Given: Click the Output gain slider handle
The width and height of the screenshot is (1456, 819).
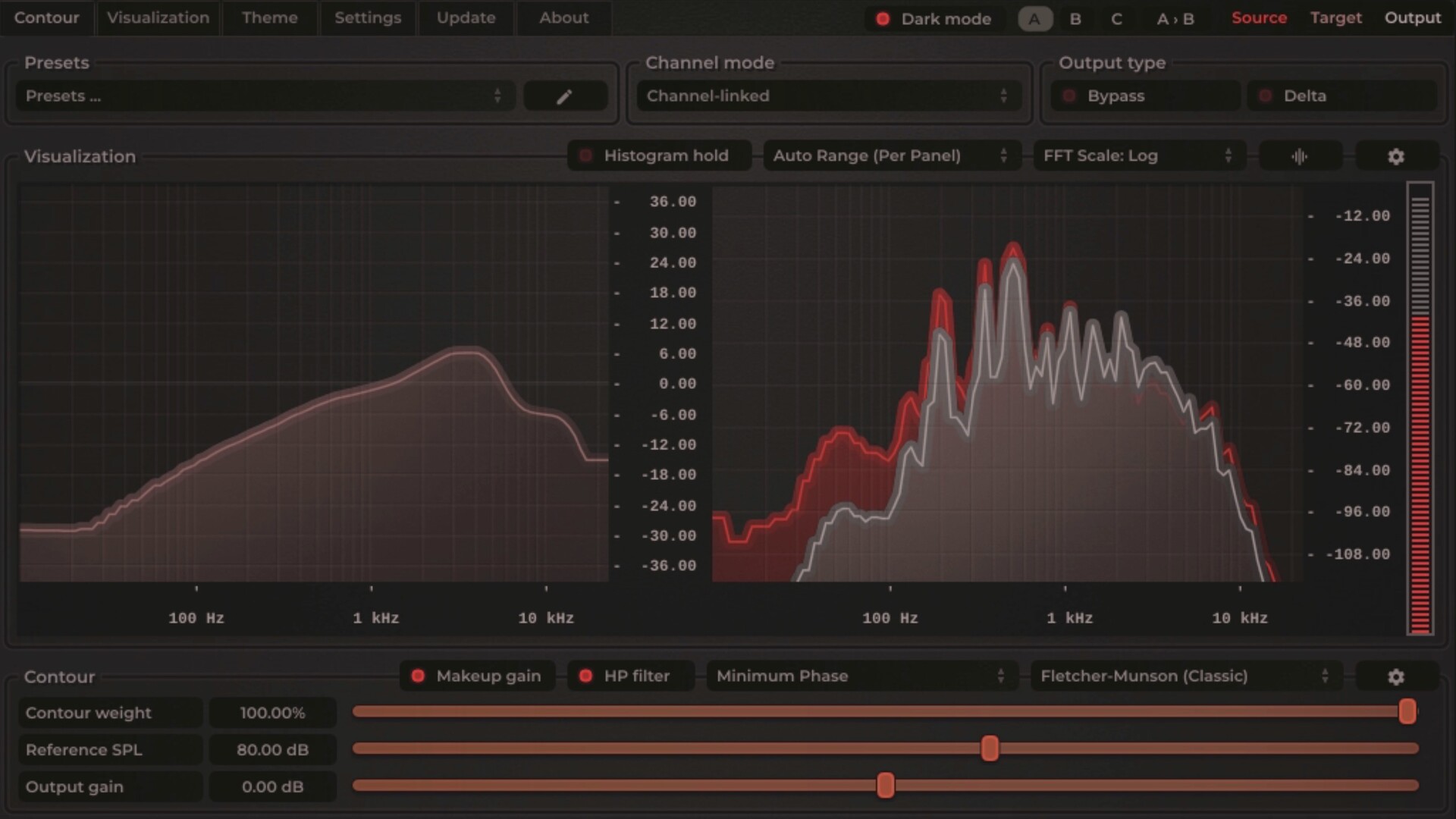Looking at the screenshot, I should coord(885,786).
